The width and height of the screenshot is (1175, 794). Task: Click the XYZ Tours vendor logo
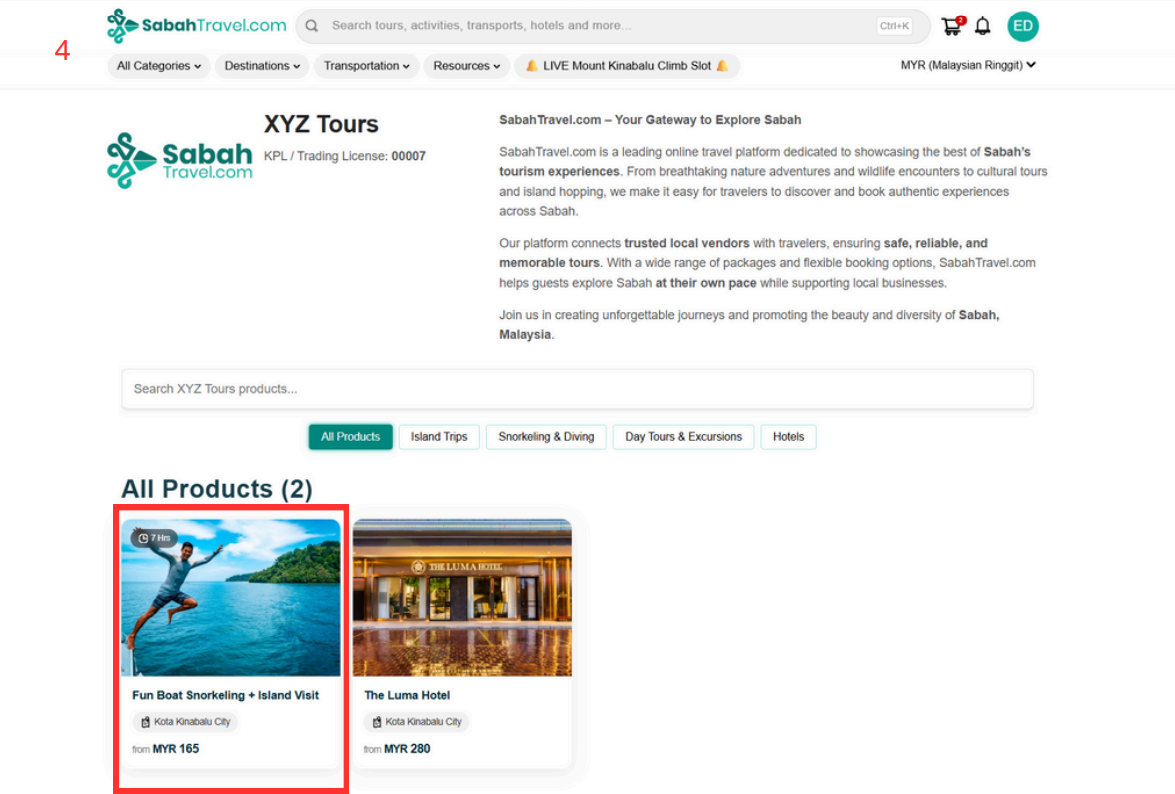[x=180, y=160]
